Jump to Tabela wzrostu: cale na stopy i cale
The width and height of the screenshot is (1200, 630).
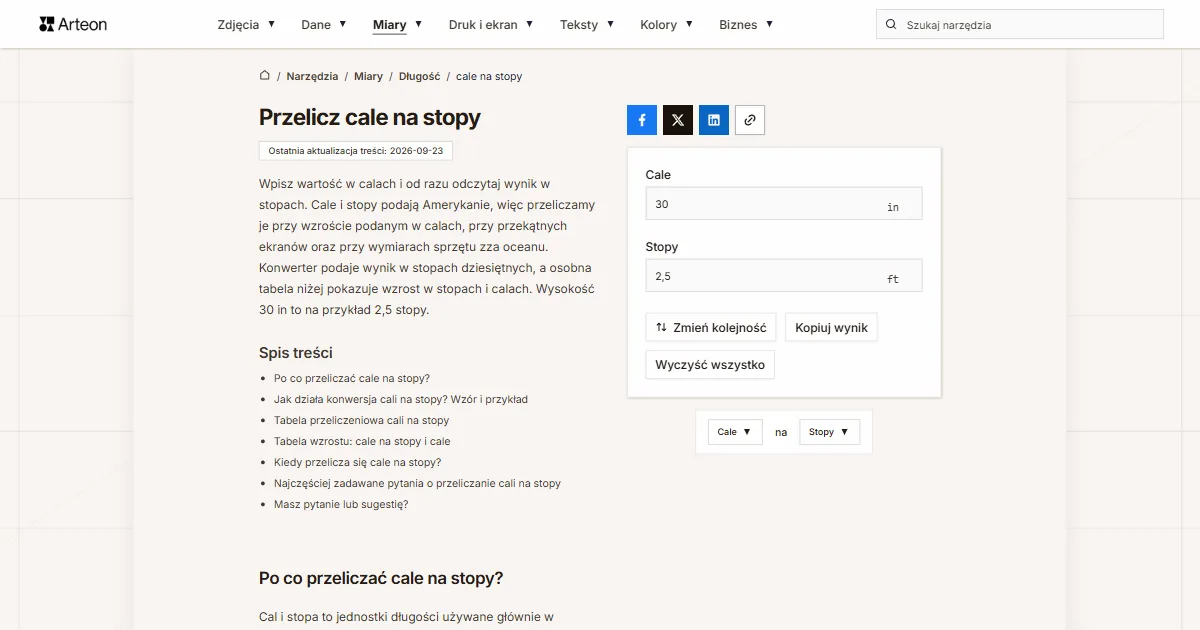362,441
